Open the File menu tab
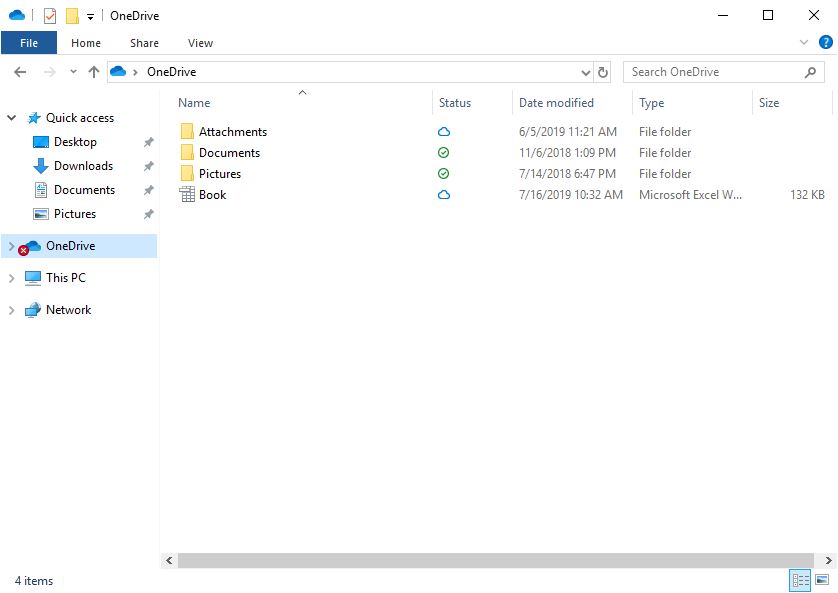 click(29, 43)
